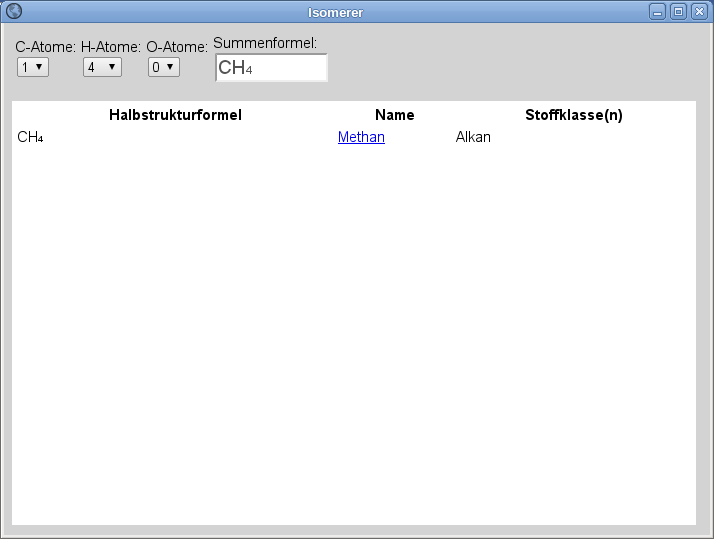
Task: Open the Methan link
Action: coord(361,137)
